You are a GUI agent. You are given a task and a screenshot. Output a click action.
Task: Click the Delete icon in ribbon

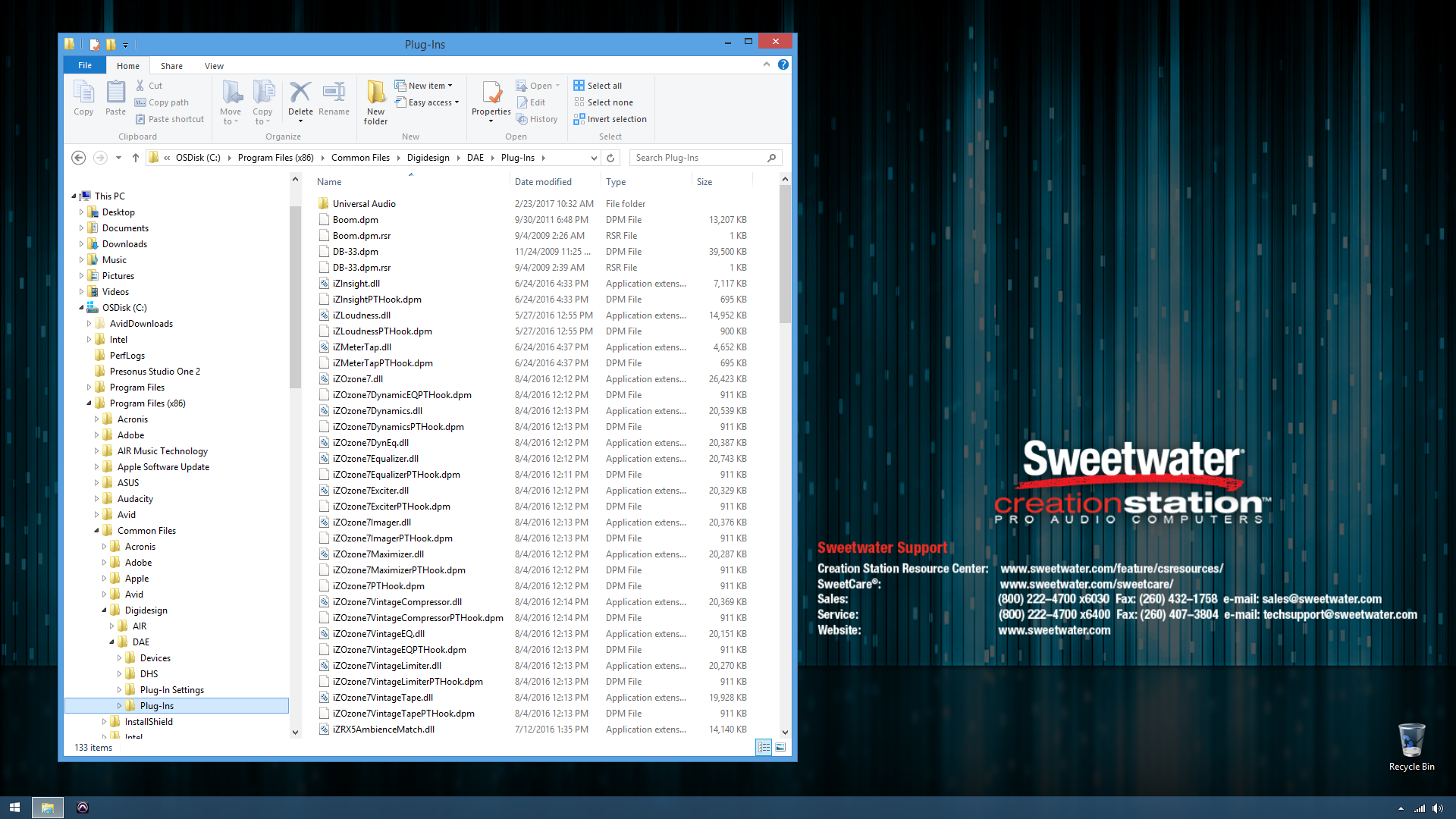[x=300, y=93]
